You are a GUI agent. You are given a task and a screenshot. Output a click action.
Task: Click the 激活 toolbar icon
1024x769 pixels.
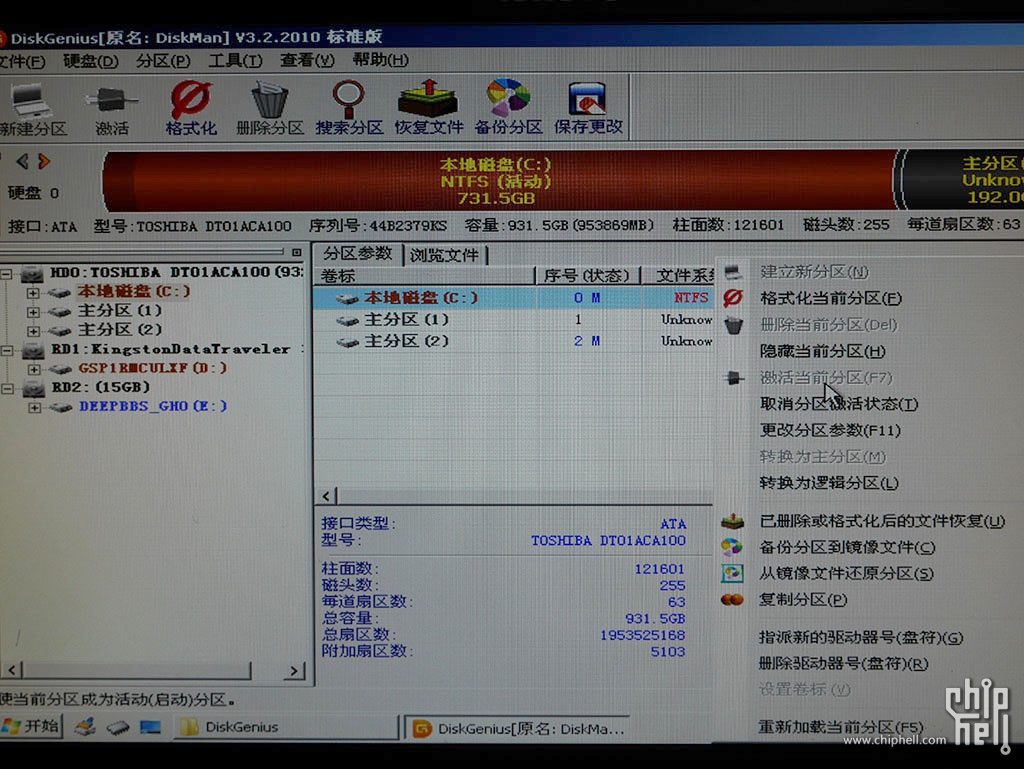point(111,101)
